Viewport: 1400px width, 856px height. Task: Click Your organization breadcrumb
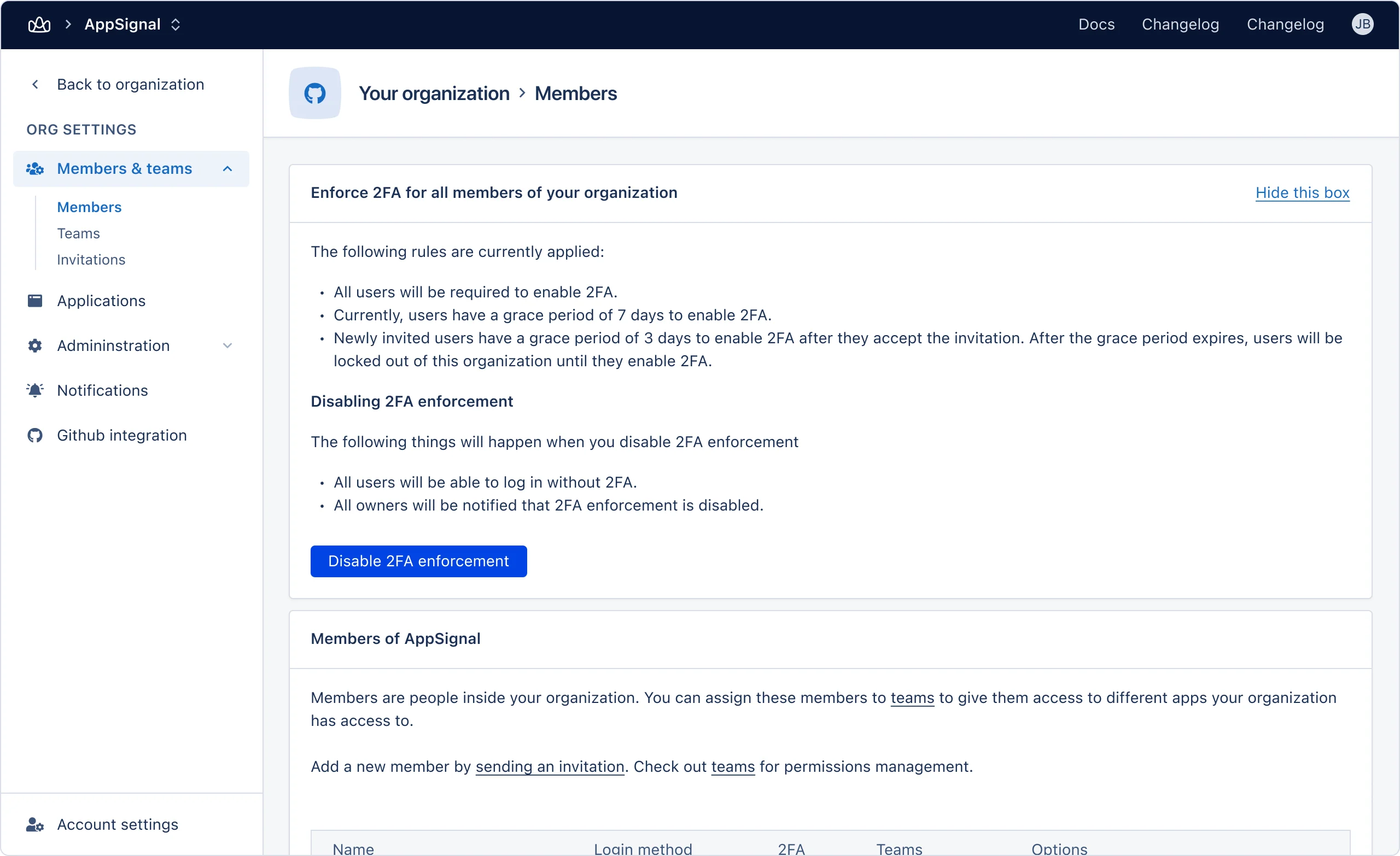click(x=434, y=93)
